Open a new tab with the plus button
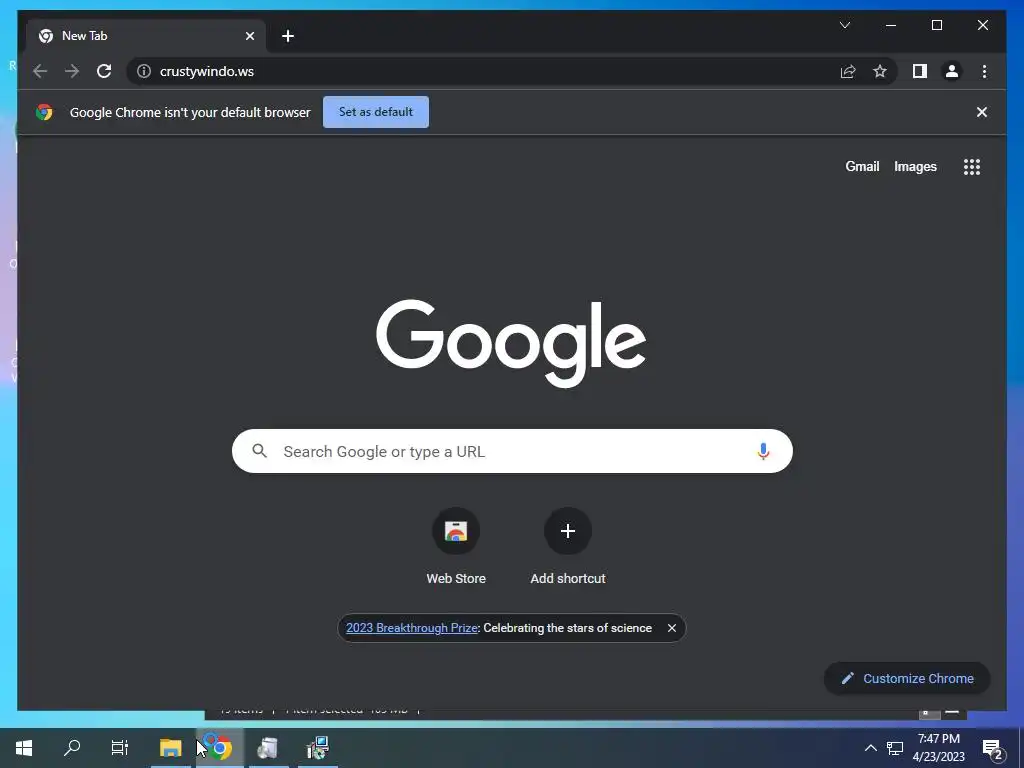Image resolution: width=1024 pixels, height=768 pixels. tap(288, 36)
